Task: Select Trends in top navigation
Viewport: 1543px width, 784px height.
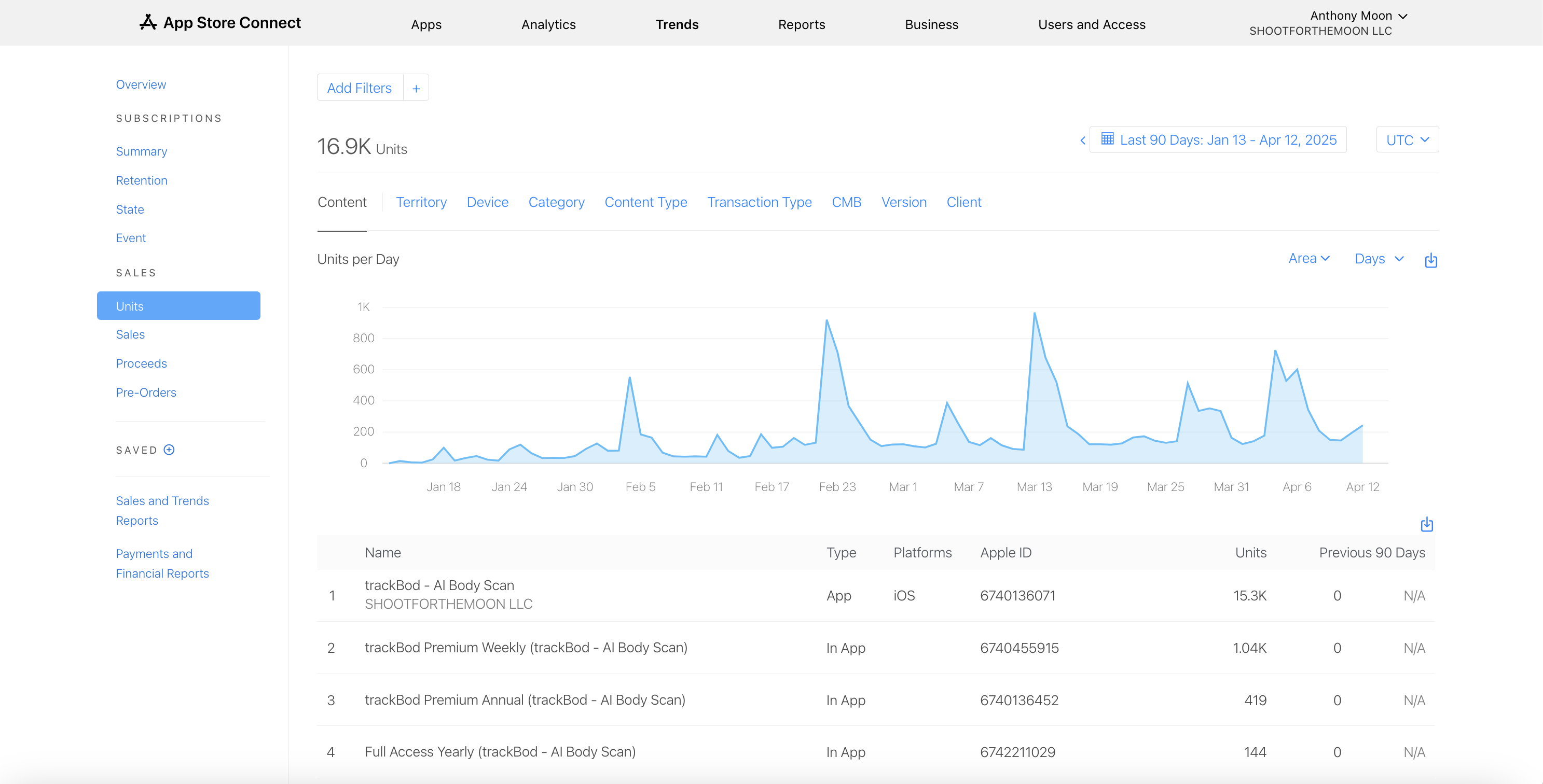Action: coord(677,24)
